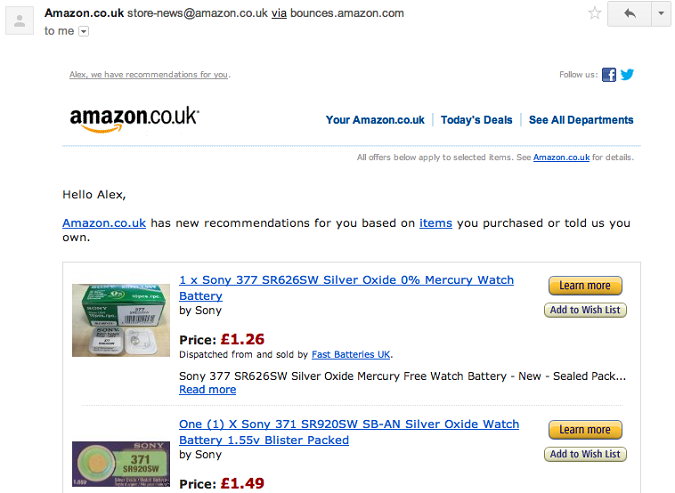This screenshot has width=675, height=493.
Task: Click the reply arrow button
Action: point(629,14)
